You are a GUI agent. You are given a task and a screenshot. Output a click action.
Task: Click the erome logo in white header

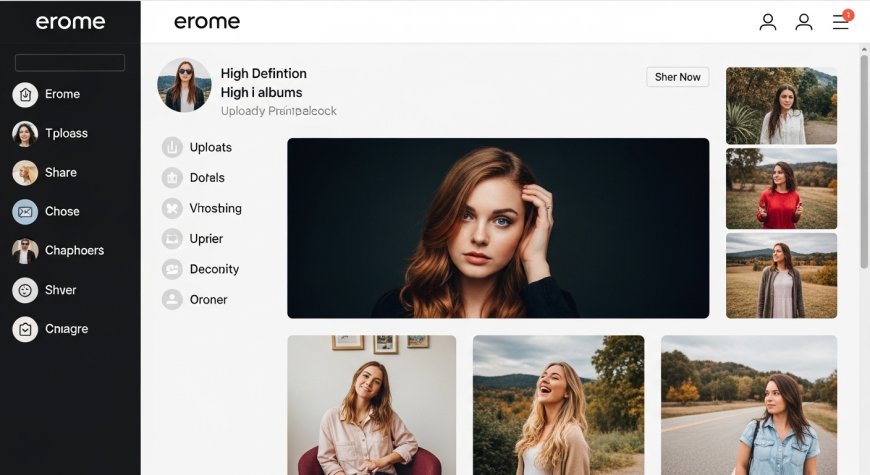207,22
